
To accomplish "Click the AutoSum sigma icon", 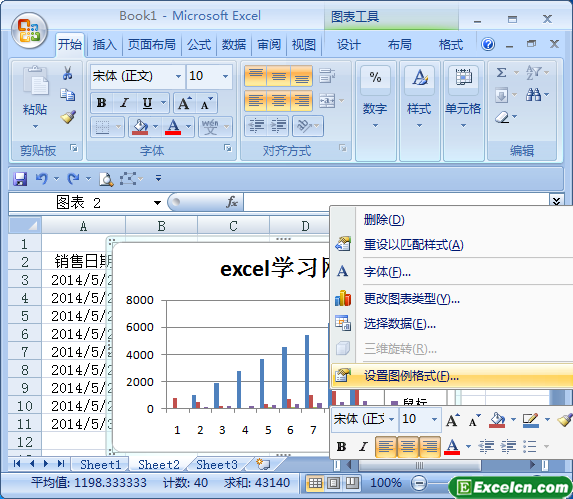I will (501, 72).
